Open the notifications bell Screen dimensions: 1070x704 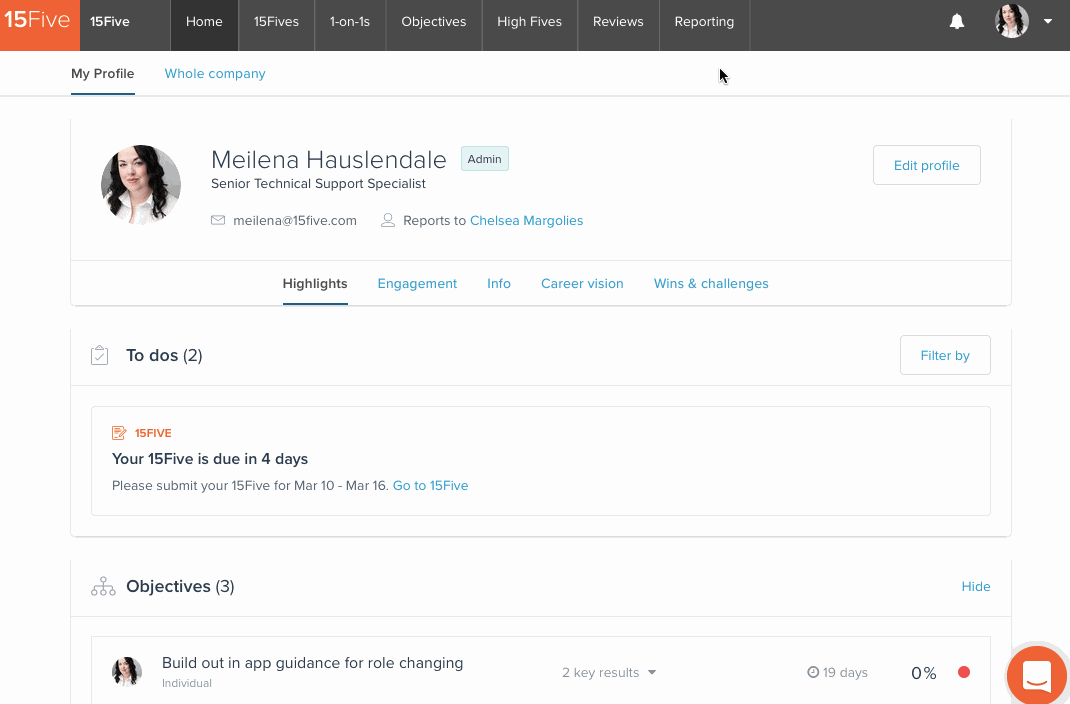tap(957, 22)
